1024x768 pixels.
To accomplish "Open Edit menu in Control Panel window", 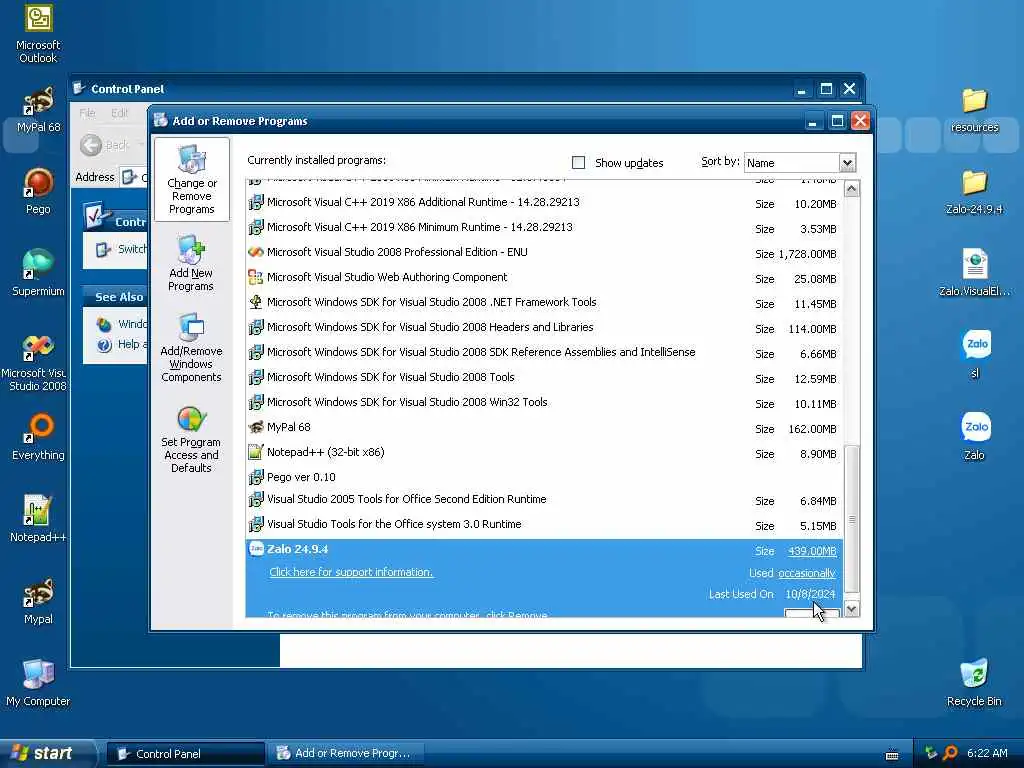I will click(120, 113).
